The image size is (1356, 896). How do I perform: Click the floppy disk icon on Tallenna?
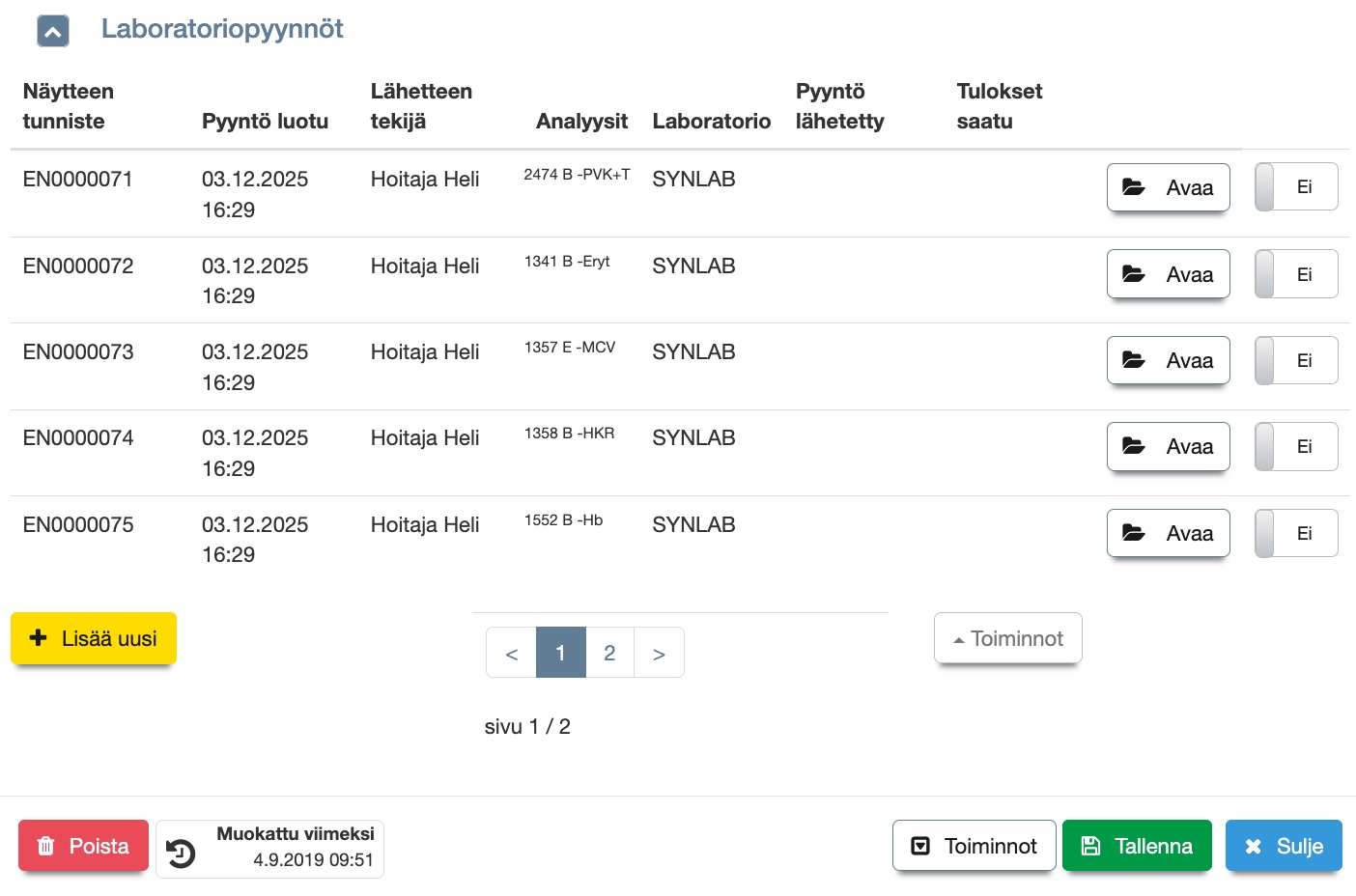click(1090, 847)
